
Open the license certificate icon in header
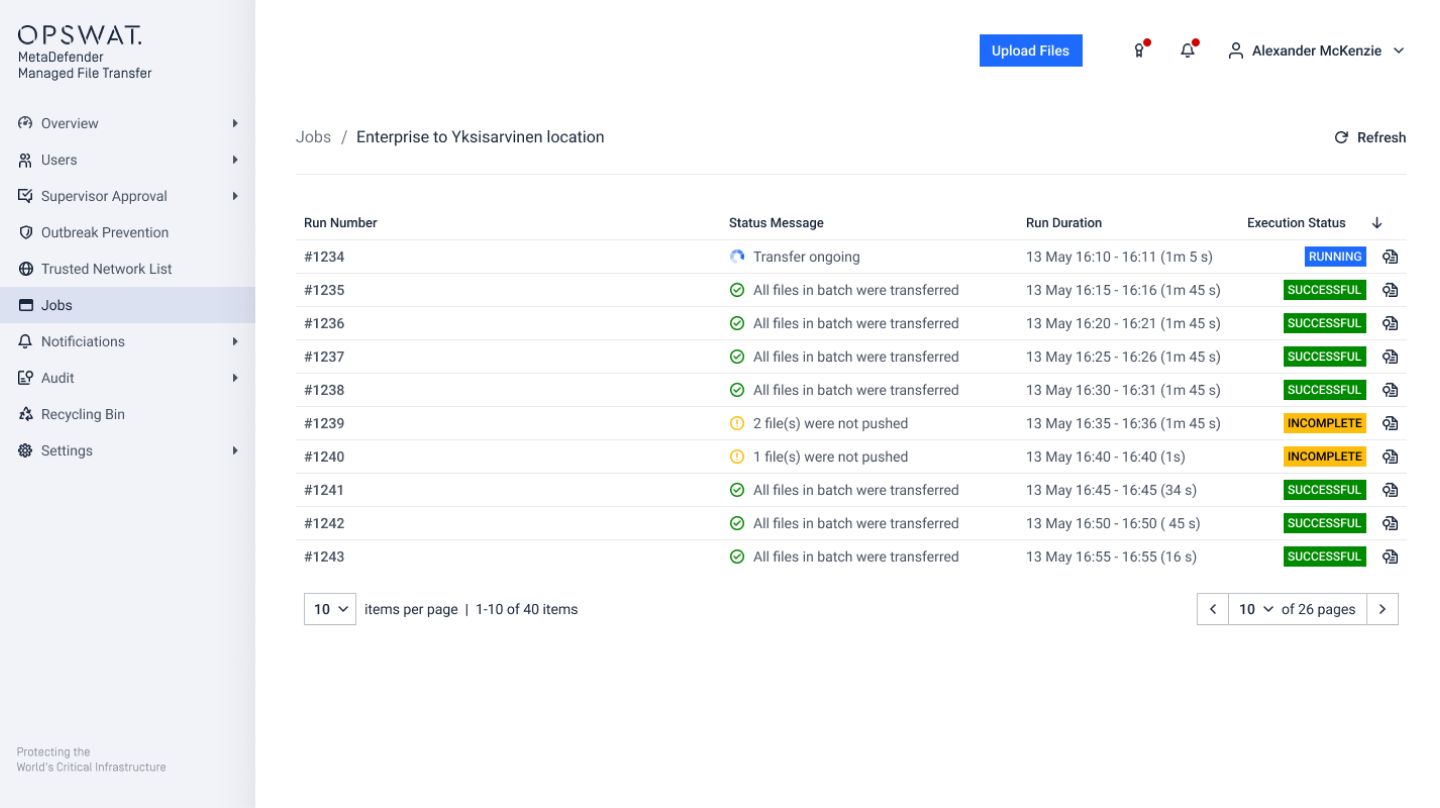click(x=1138, y=50)
